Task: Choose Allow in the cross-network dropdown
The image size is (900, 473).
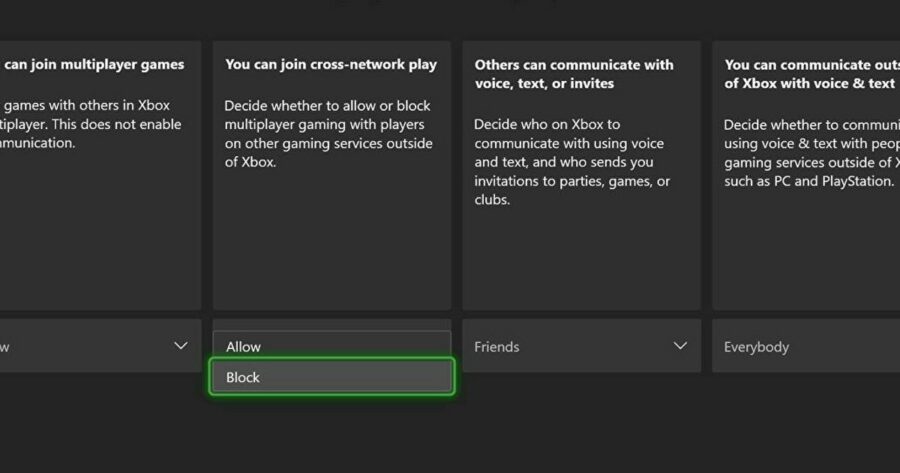Action: pyautogui.click(x=331, y=346)
